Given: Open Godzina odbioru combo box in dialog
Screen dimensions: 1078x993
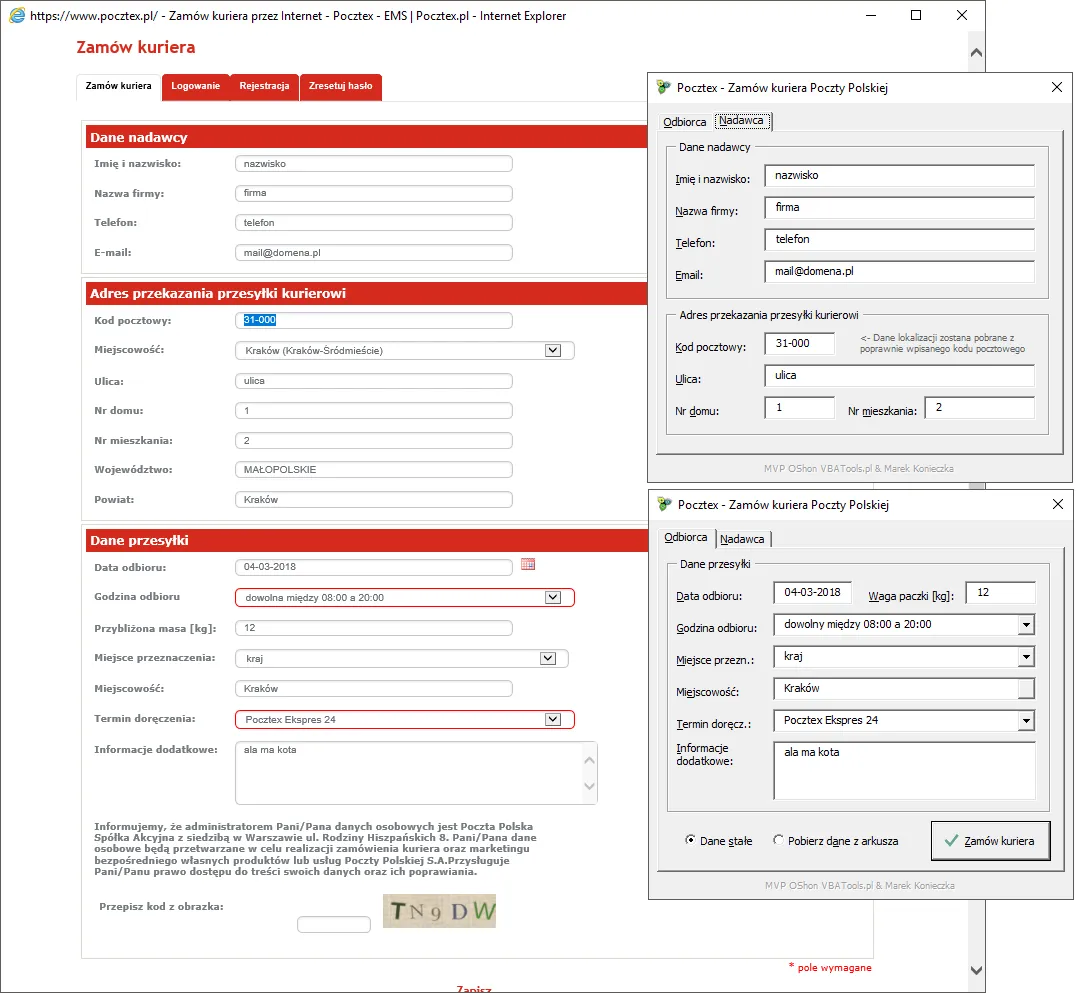Looking at the screenshot, I should point(1026,624).
